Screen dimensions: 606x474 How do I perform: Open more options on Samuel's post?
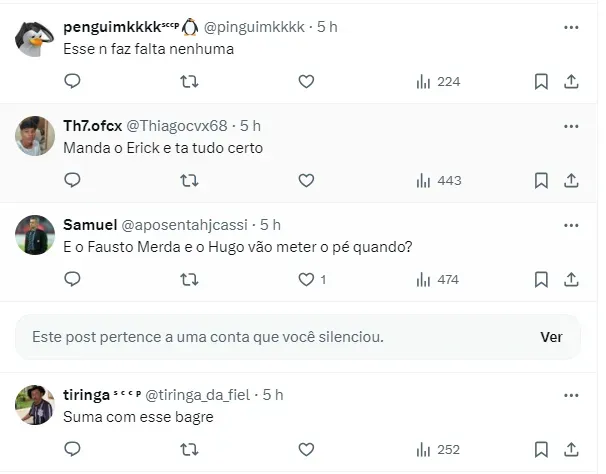pos(571,225)
